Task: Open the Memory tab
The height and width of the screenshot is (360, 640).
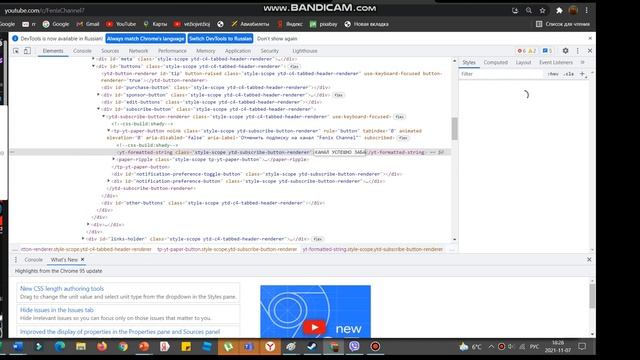Action: pos(205,51)
